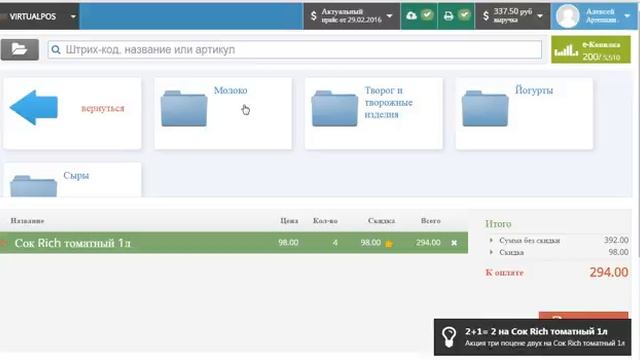Image resolution: width=640 pixels, height=360 pixels.
Task: Toggle the green check beside the cloud icon
Action: pyautogui.click(x=427, y=15)
